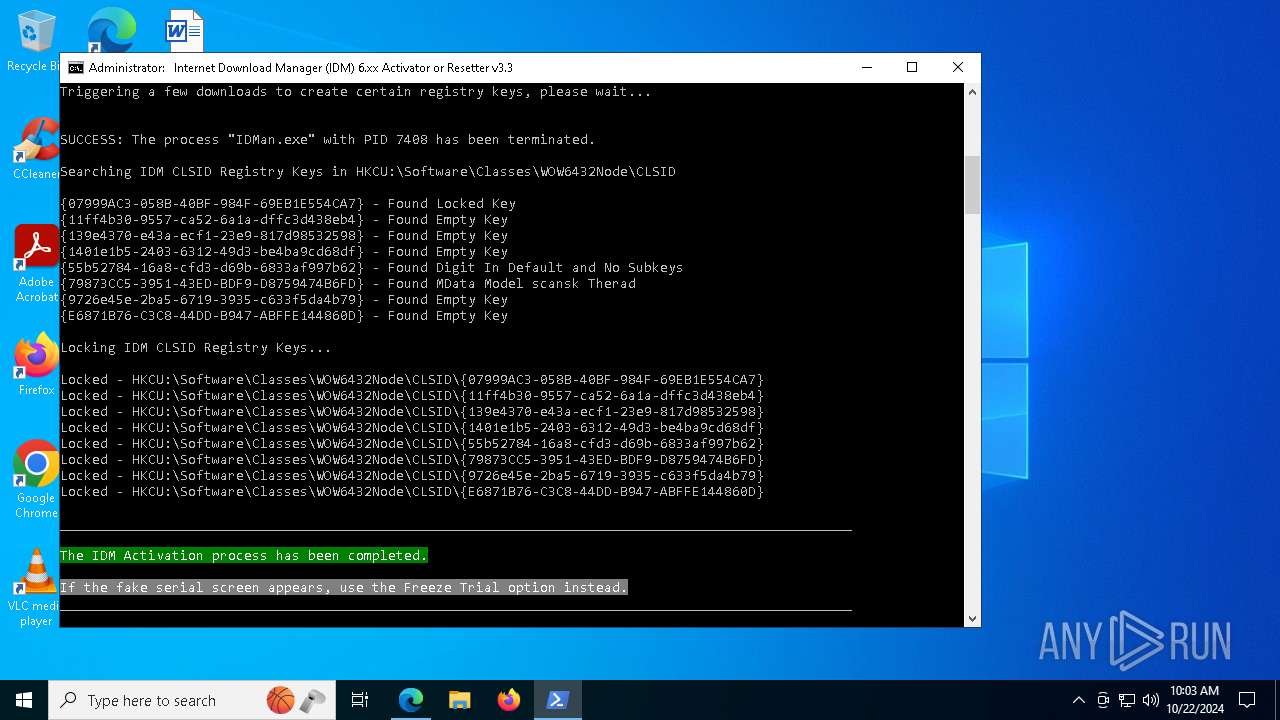Minimize the IDM Activator console window
1280x720 pixels.
(x=866, y=68)
